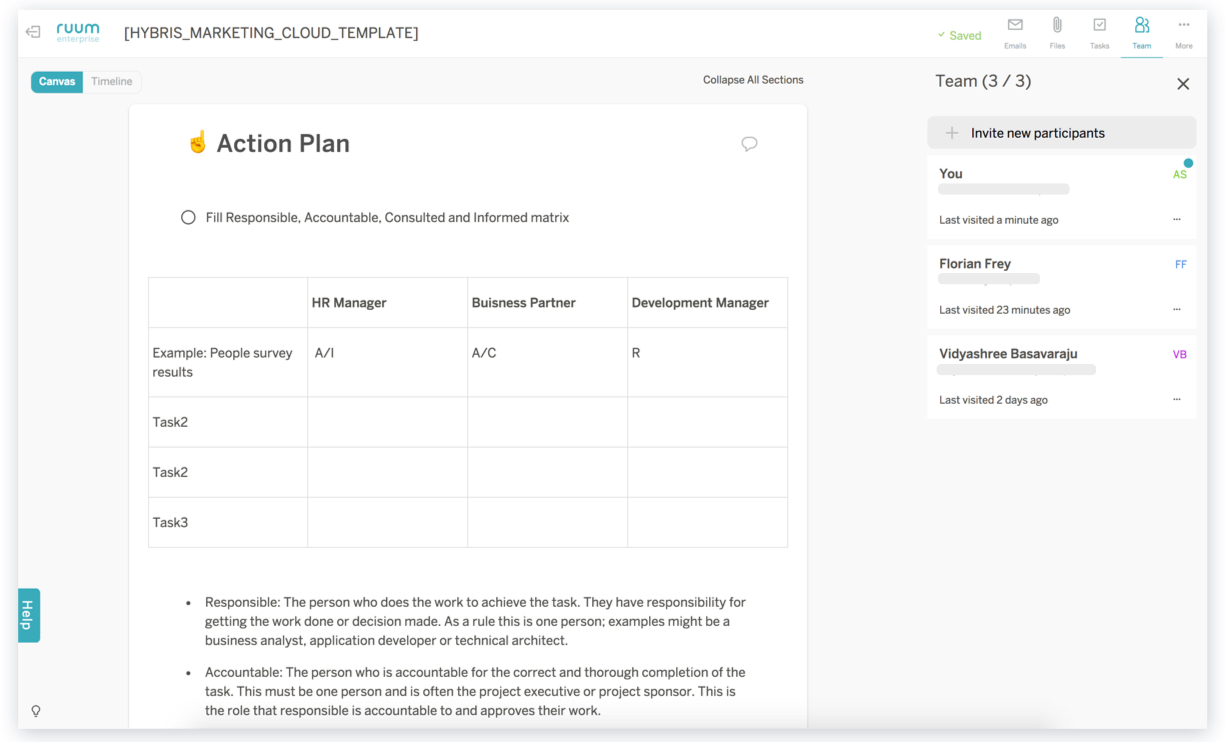
Task: Switch to the Canvas view
Action: (x=57, y=82)
